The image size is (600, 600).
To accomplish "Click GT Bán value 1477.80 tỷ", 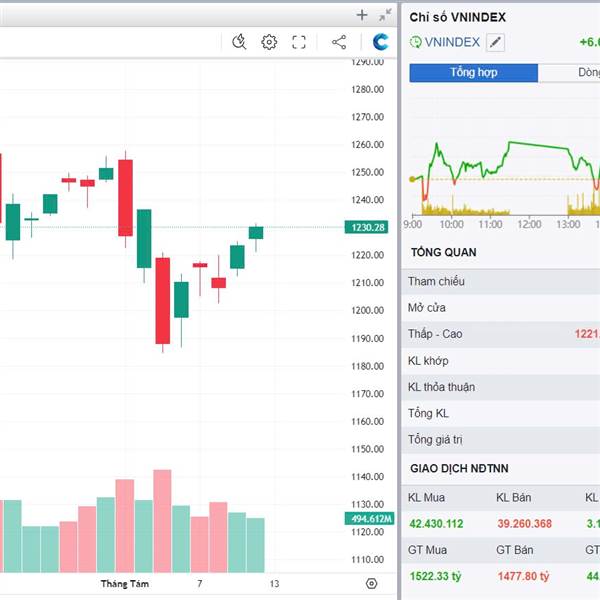I will point(523,576).
